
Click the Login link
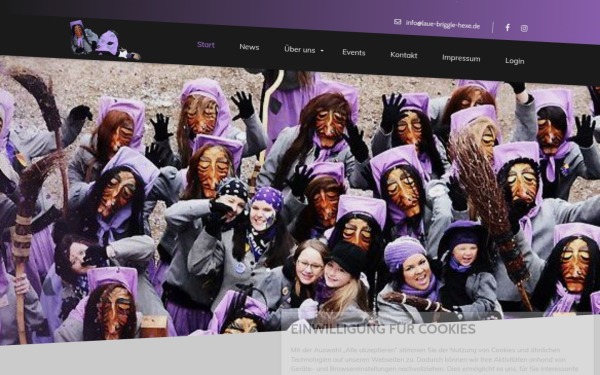[x=515, y=61]
